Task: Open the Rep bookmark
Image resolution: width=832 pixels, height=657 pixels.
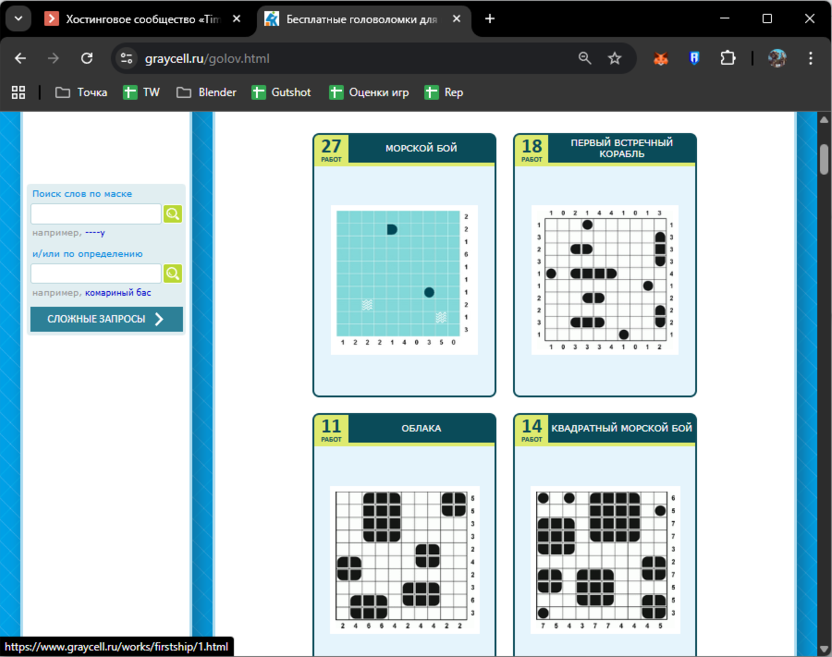Action: pyautogui.click(x=444, y=92)
